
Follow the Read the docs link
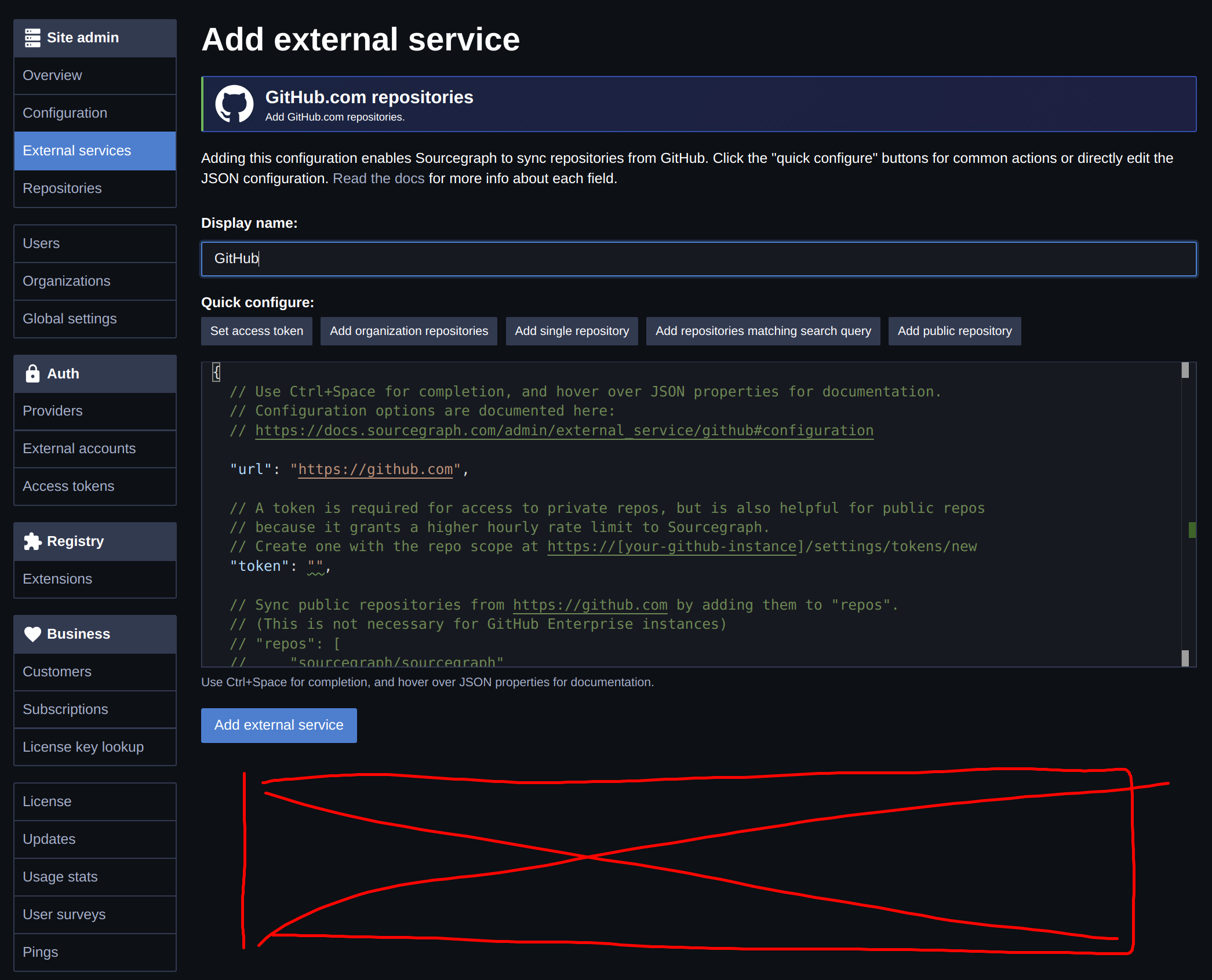(x=378, y=178)
